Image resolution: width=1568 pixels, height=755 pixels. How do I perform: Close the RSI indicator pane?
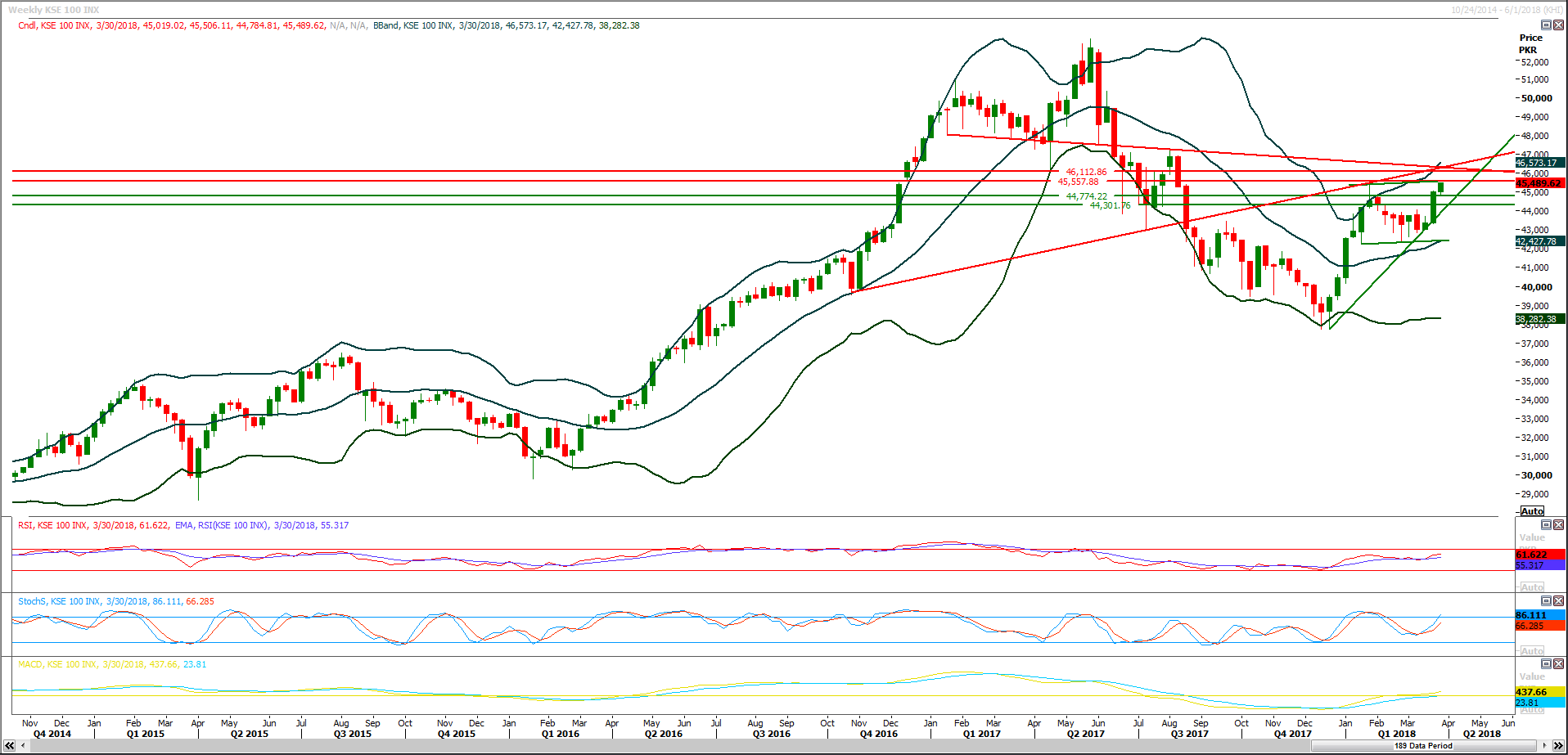[x=1558, y=525]
